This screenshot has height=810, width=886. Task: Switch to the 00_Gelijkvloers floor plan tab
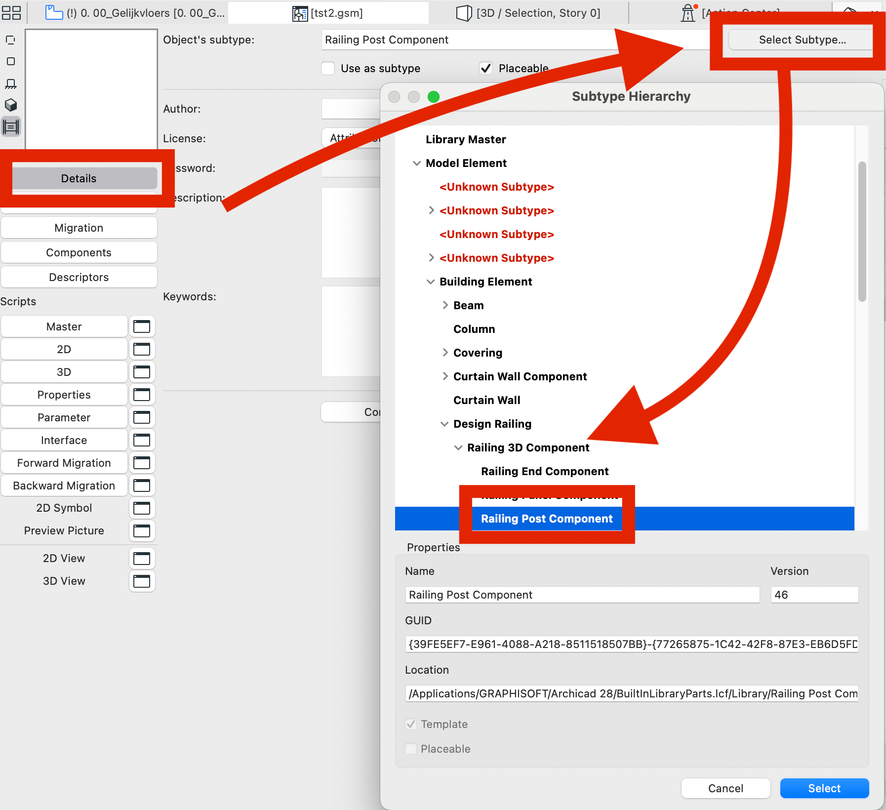tap(134, 13)
